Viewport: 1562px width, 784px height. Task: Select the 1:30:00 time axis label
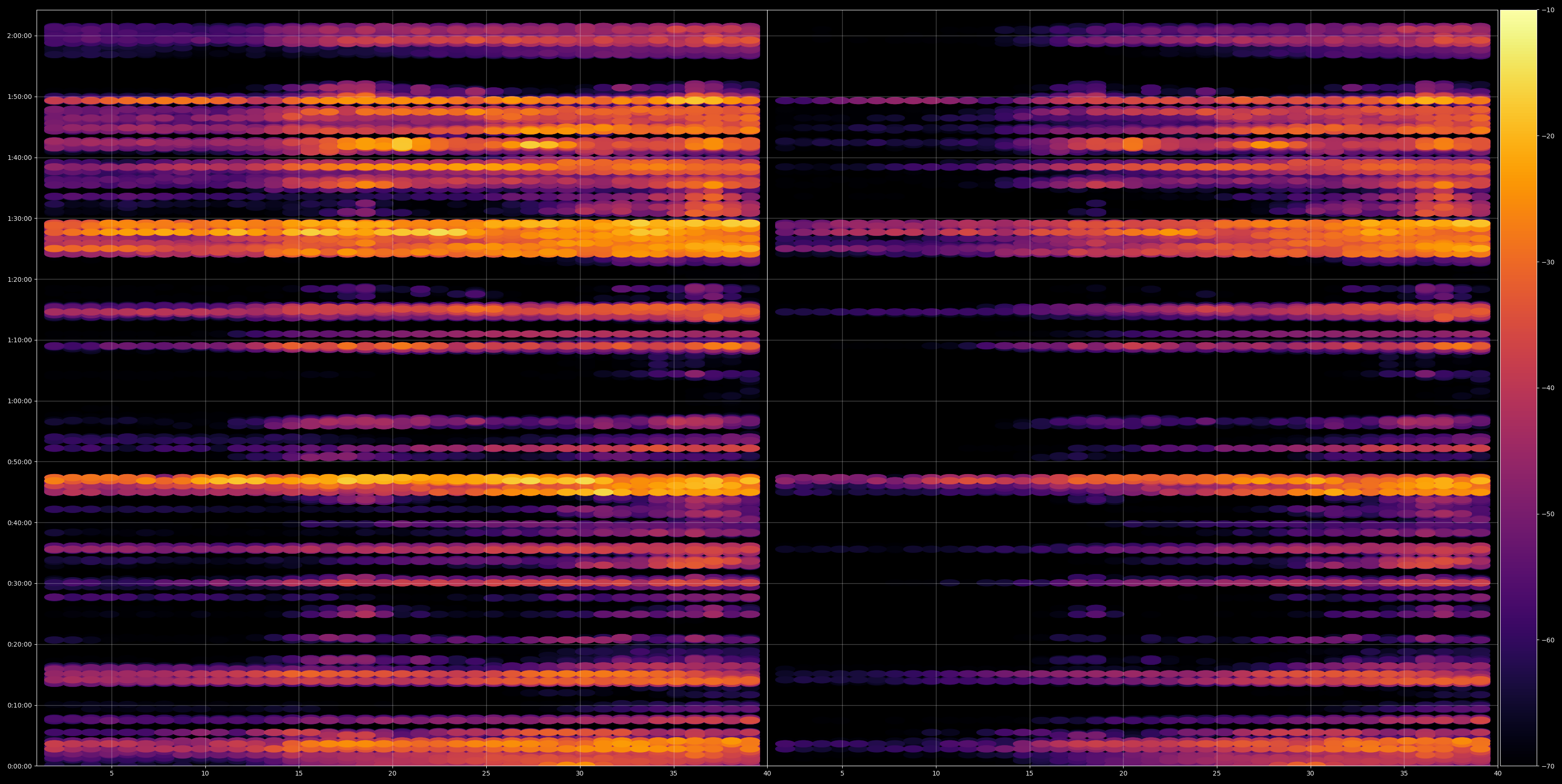[x=19, y=219]
